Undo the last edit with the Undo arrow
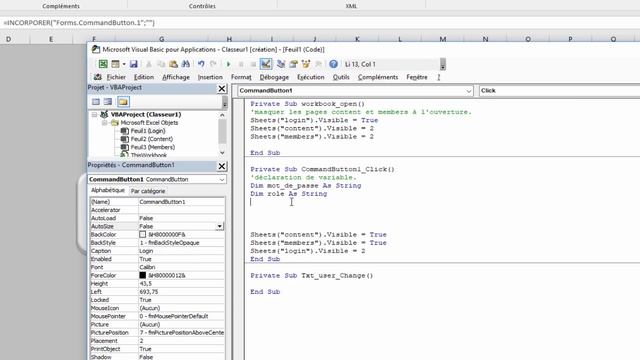This screenshot has height=360, width=640. point(201,64)
